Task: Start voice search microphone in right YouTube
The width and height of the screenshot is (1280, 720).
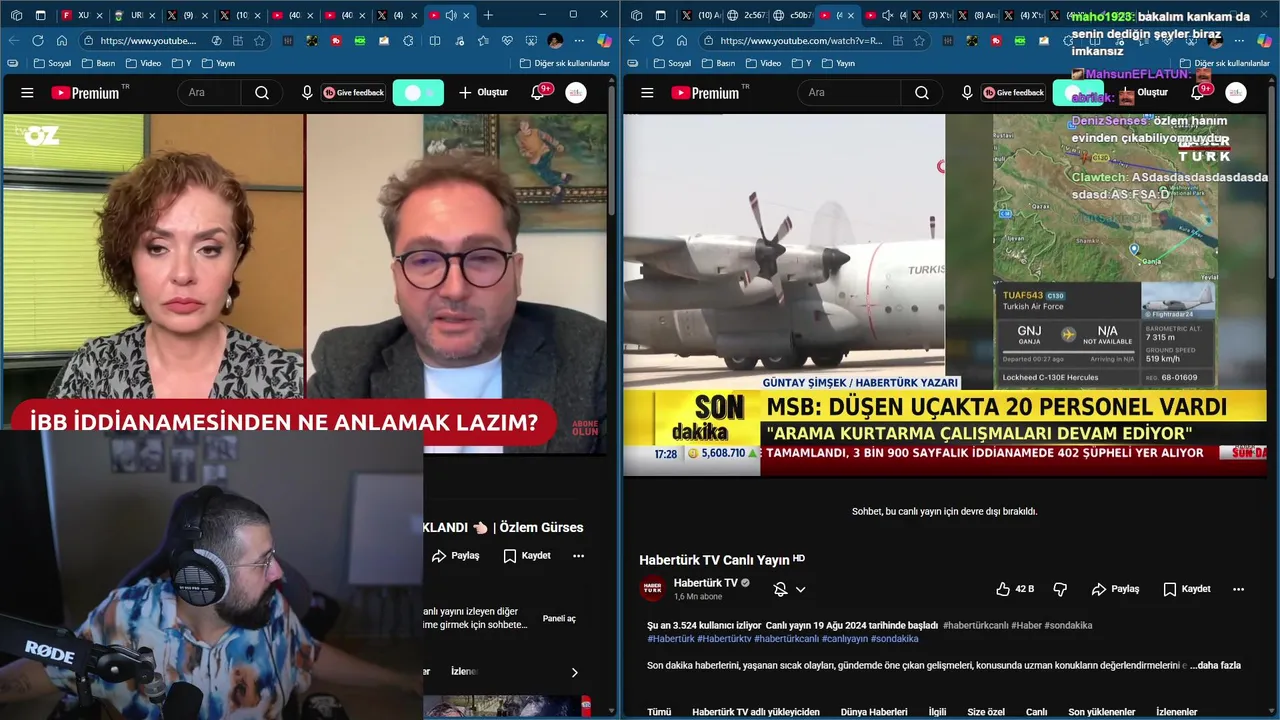Action: click(x=967, y=93)
